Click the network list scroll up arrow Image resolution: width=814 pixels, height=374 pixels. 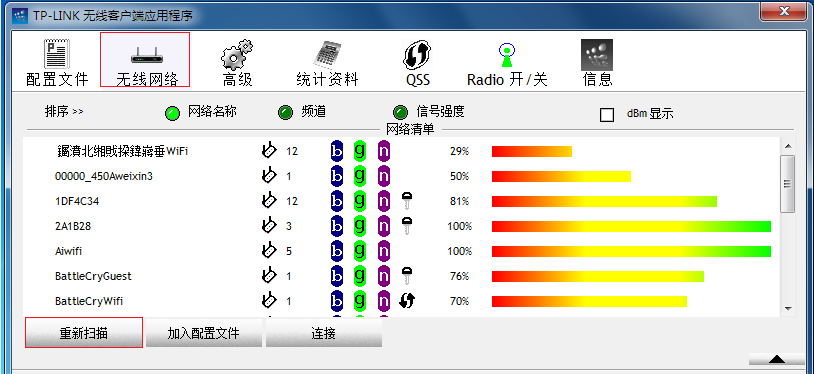point(788,146)
